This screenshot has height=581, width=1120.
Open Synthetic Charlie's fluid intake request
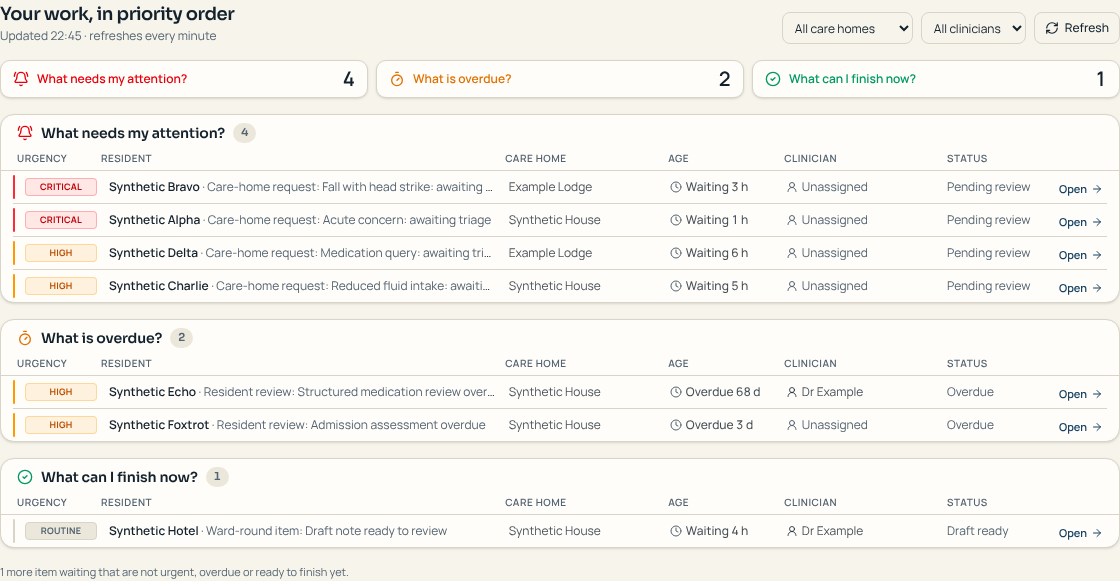pos(1080,287)
